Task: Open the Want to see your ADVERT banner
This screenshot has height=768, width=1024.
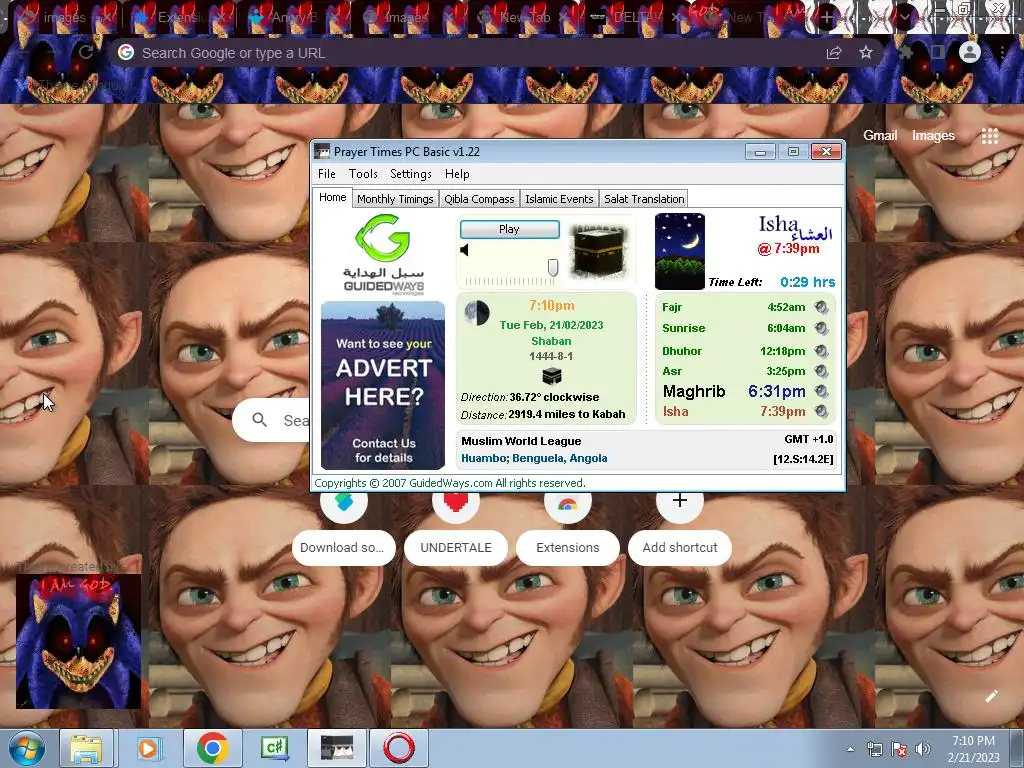Action: point(383,385)
